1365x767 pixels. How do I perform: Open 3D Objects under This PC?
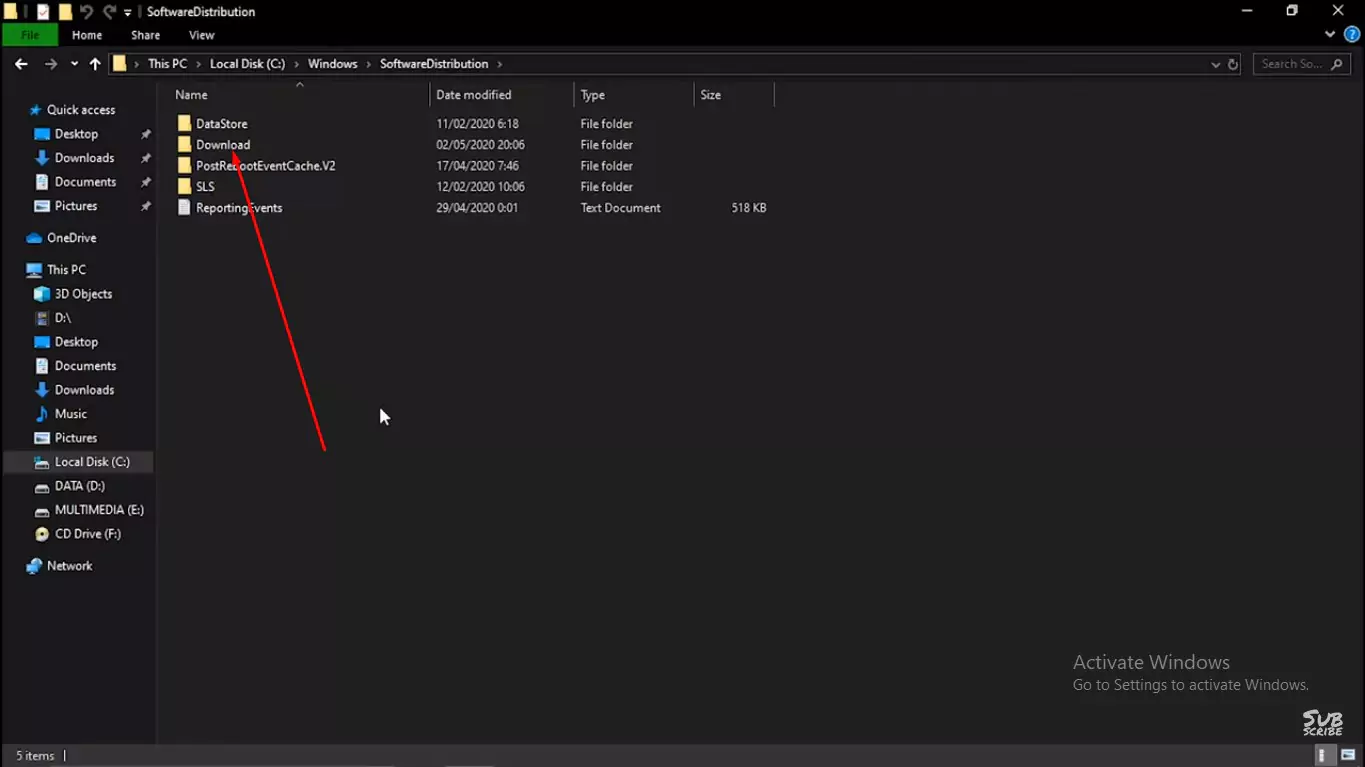83,294
